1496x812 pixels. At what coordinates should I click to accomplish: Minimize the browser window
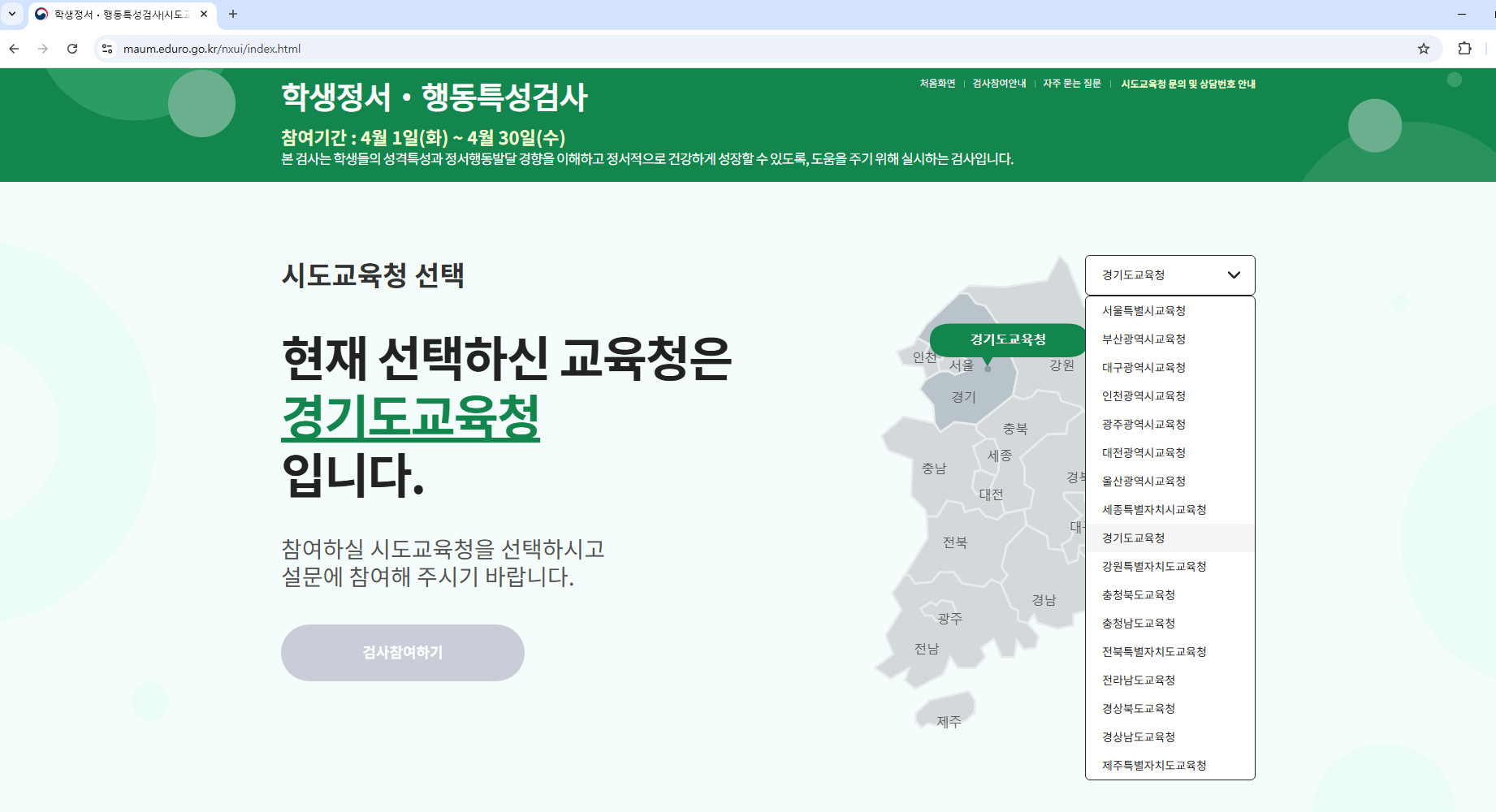tap(1461, 14)
